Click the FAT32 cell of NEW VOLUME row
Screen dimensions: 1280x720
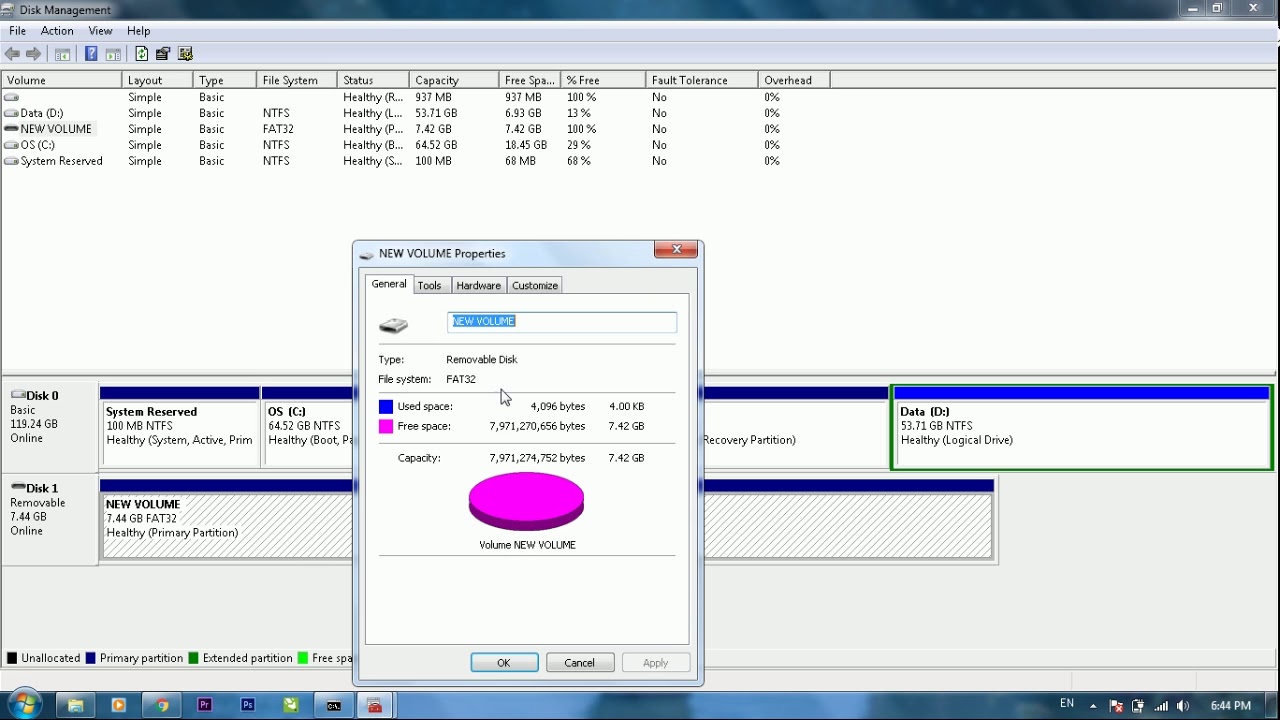(x=278, y=129)
